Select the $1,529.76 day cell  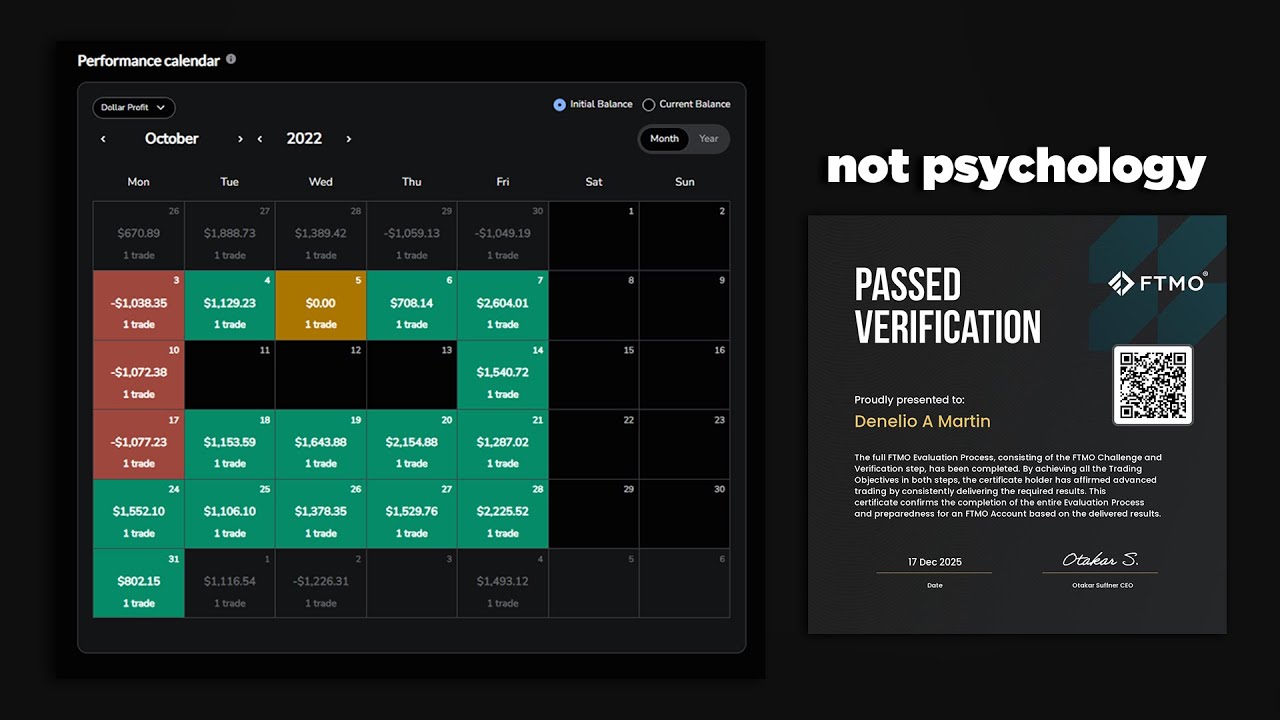coord(412,514)
